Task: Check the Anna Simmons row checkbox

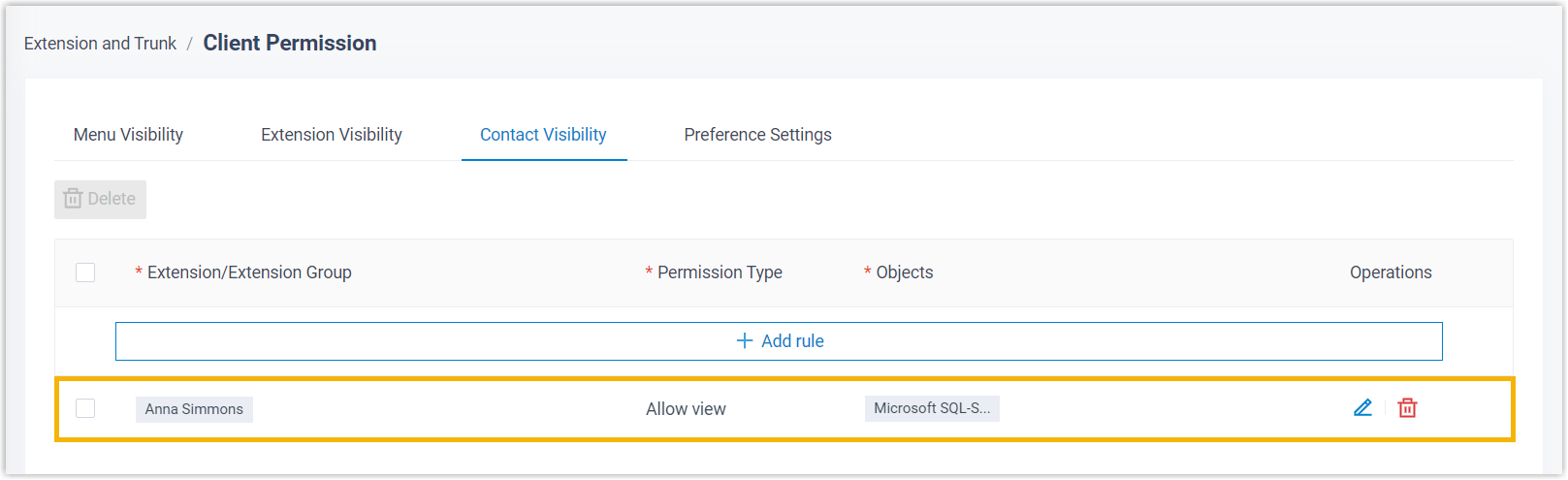Action: tap(85, 408)
